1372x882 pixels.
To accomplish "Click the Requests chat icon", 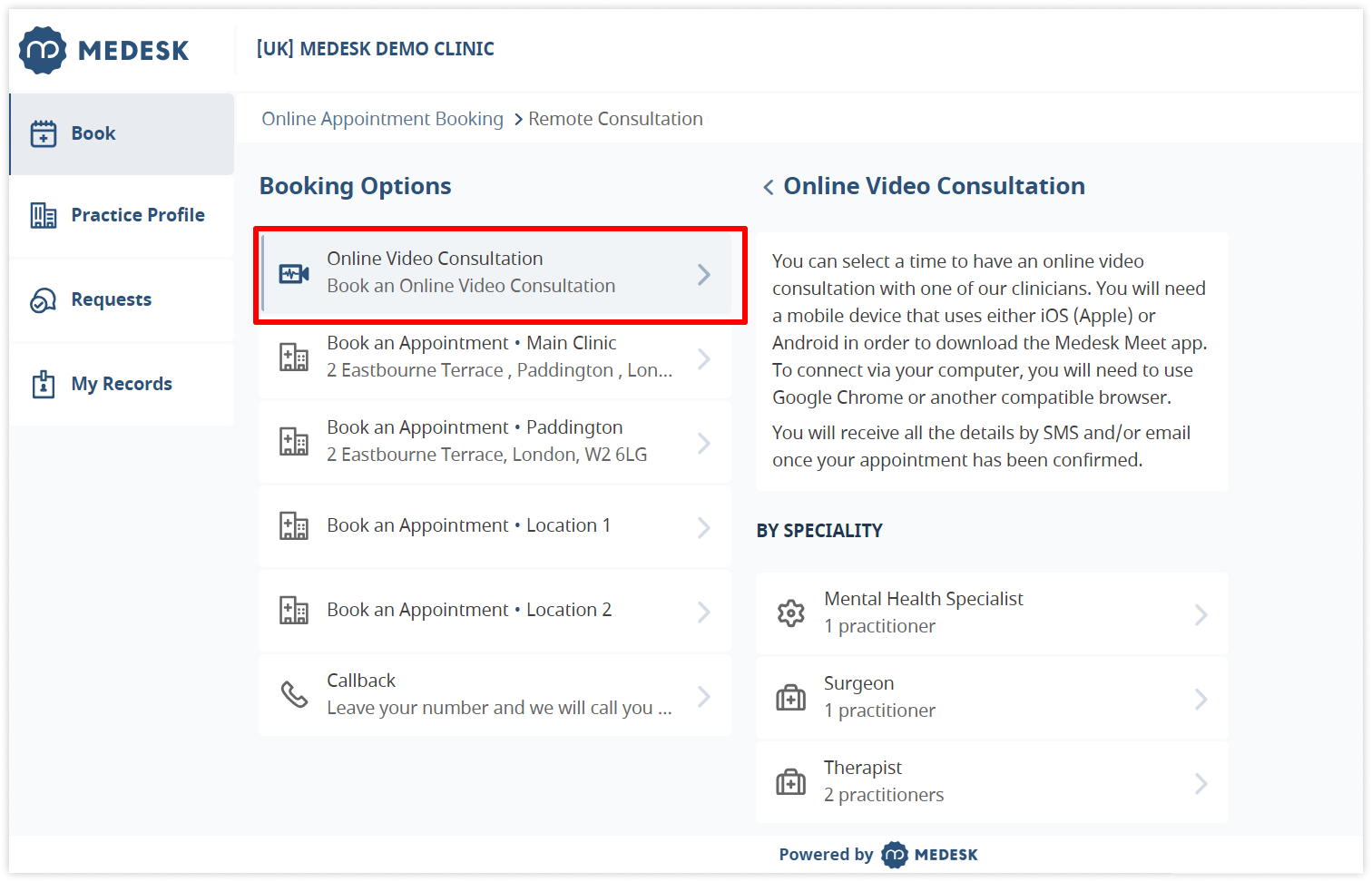I will 44,299.
